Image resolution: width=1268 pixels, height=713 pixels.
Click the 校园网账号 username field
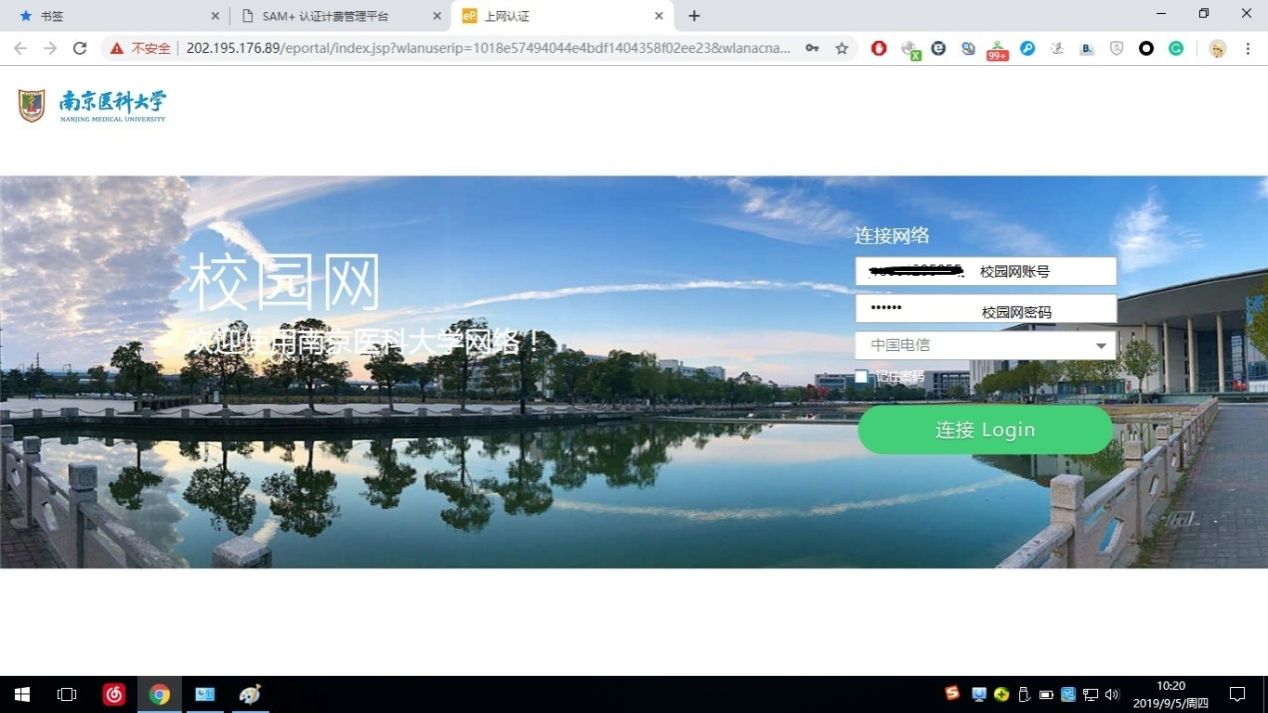[985, 271]
